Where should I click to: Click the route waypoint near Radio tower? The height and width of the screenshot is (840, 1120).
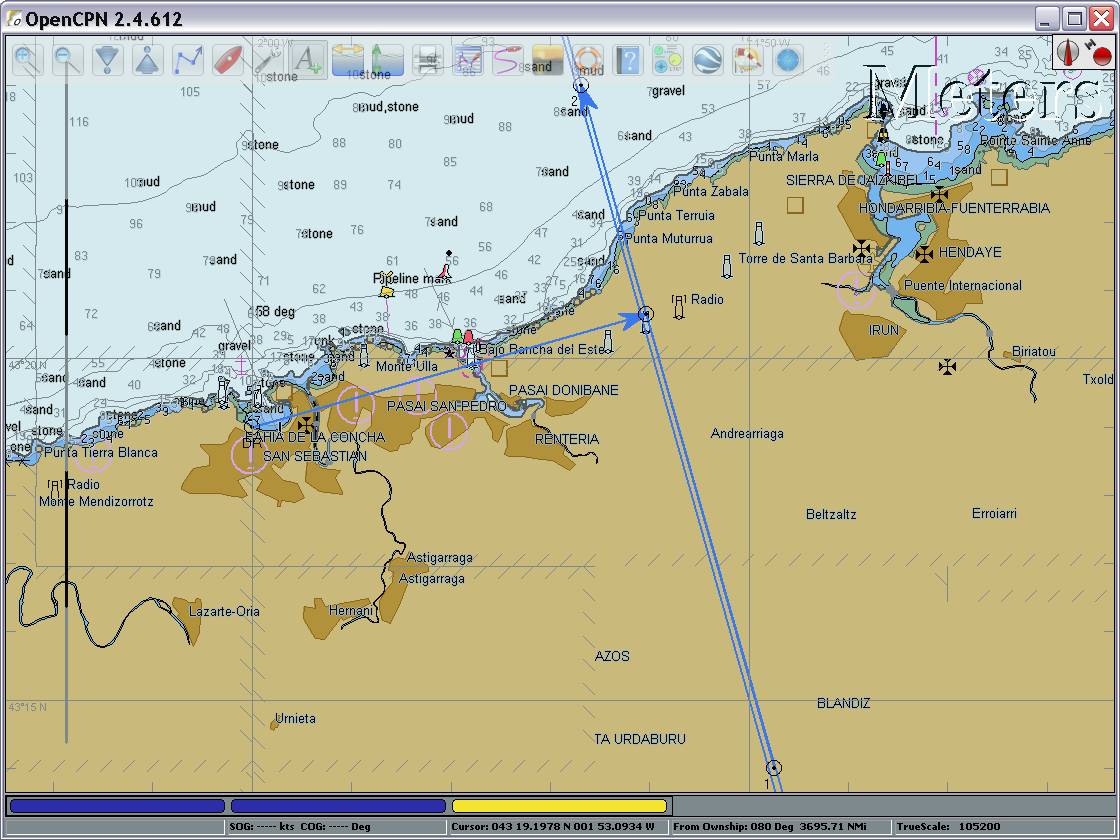coord(646,314)
